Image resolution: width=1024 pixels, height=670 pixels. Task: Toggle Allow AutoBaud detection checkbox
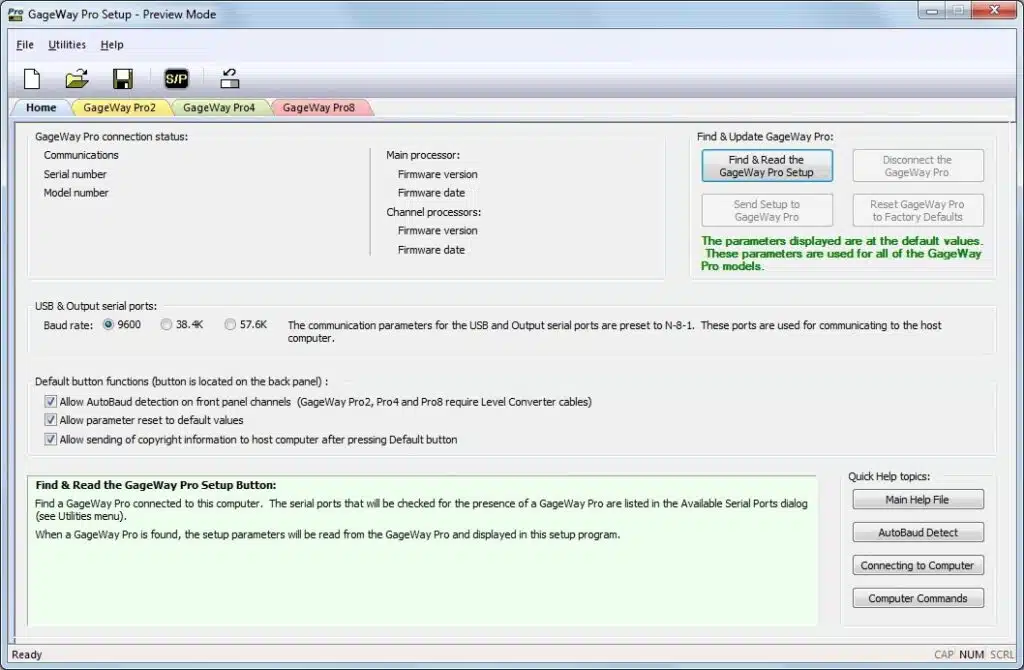(50, 402)
